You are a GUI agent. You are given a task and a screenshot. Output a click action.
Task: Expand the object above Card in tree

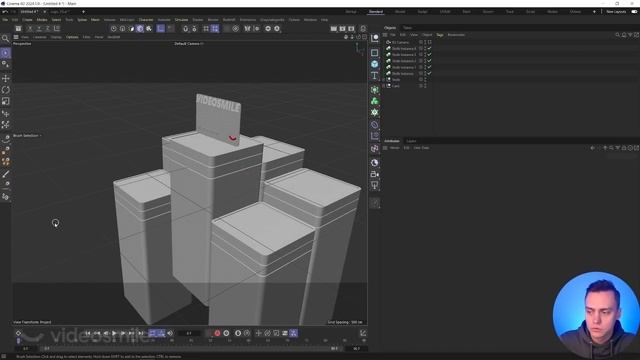384,80
